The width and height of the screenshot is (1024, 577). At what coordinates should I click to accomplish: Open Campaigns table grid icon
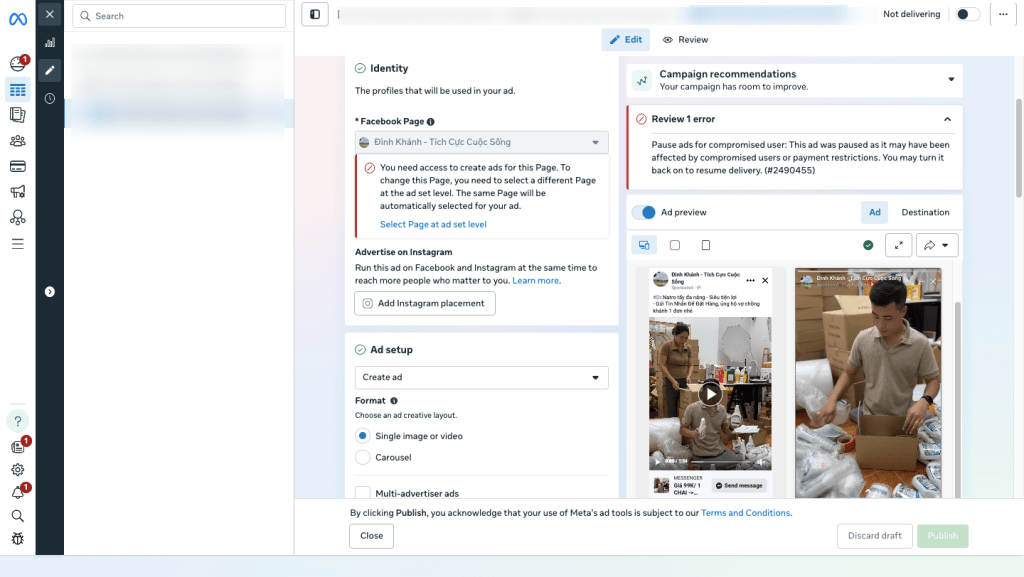[18, 90]
